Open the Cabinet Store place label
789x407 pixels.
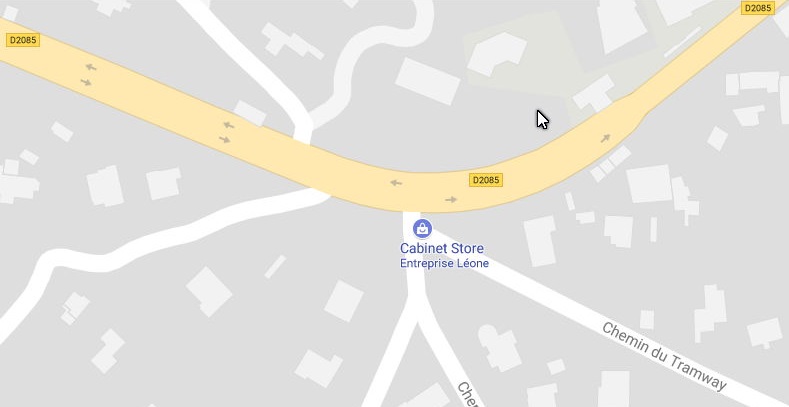click(x=441, y=248)
